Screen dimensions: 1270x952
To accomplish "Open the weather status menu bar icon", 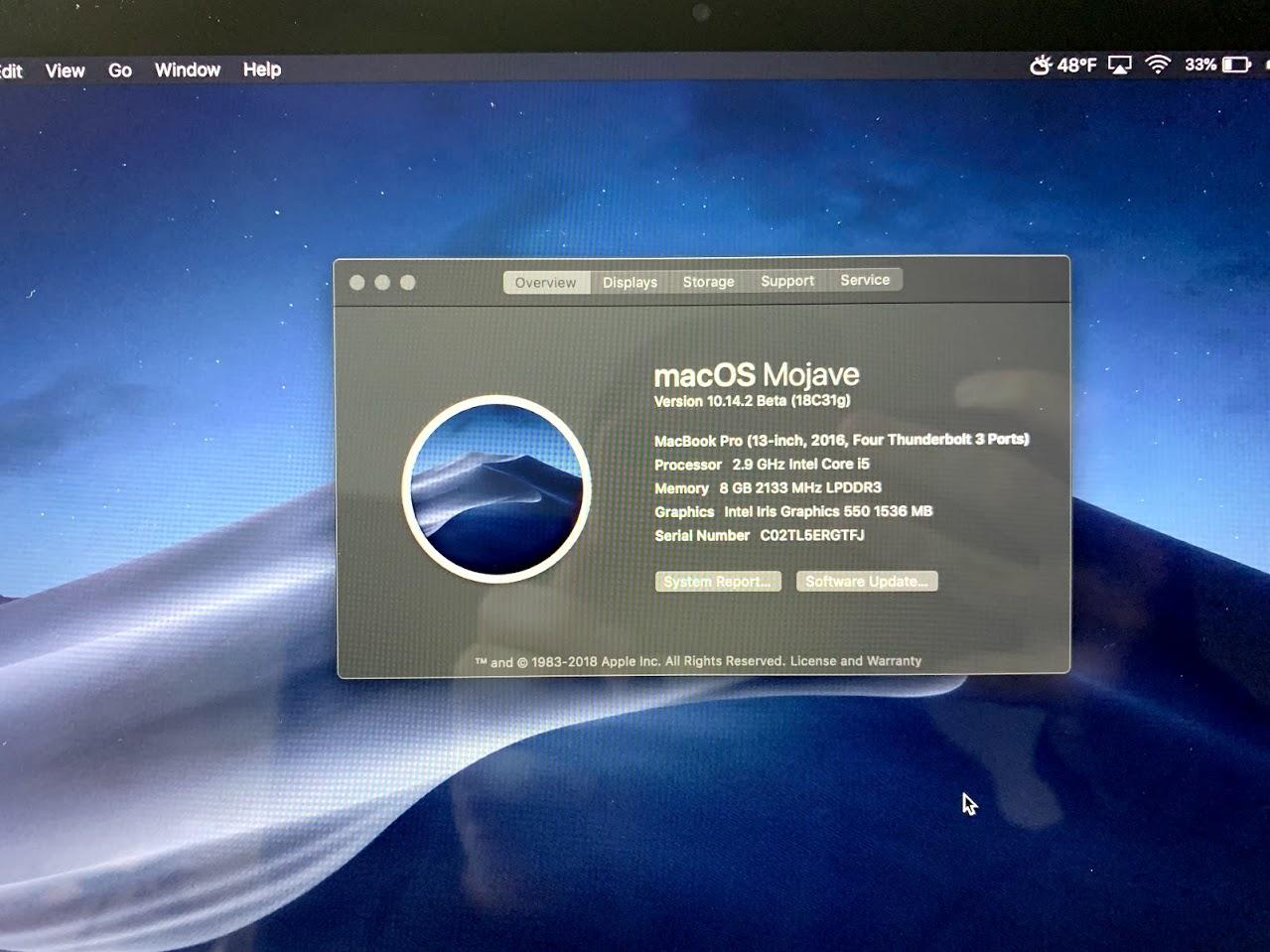I will pyautogui.click(x=1041, y=66).
